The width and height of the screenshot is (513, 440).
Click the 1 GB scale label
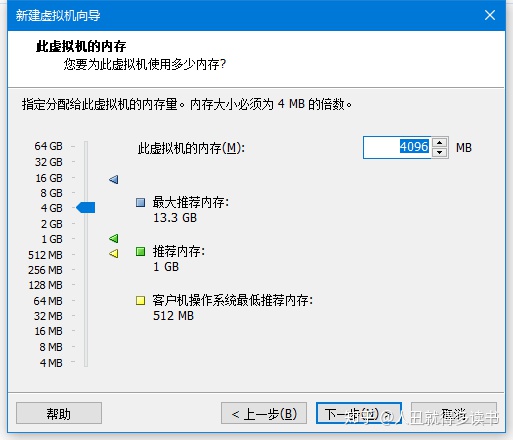[52, 239]
